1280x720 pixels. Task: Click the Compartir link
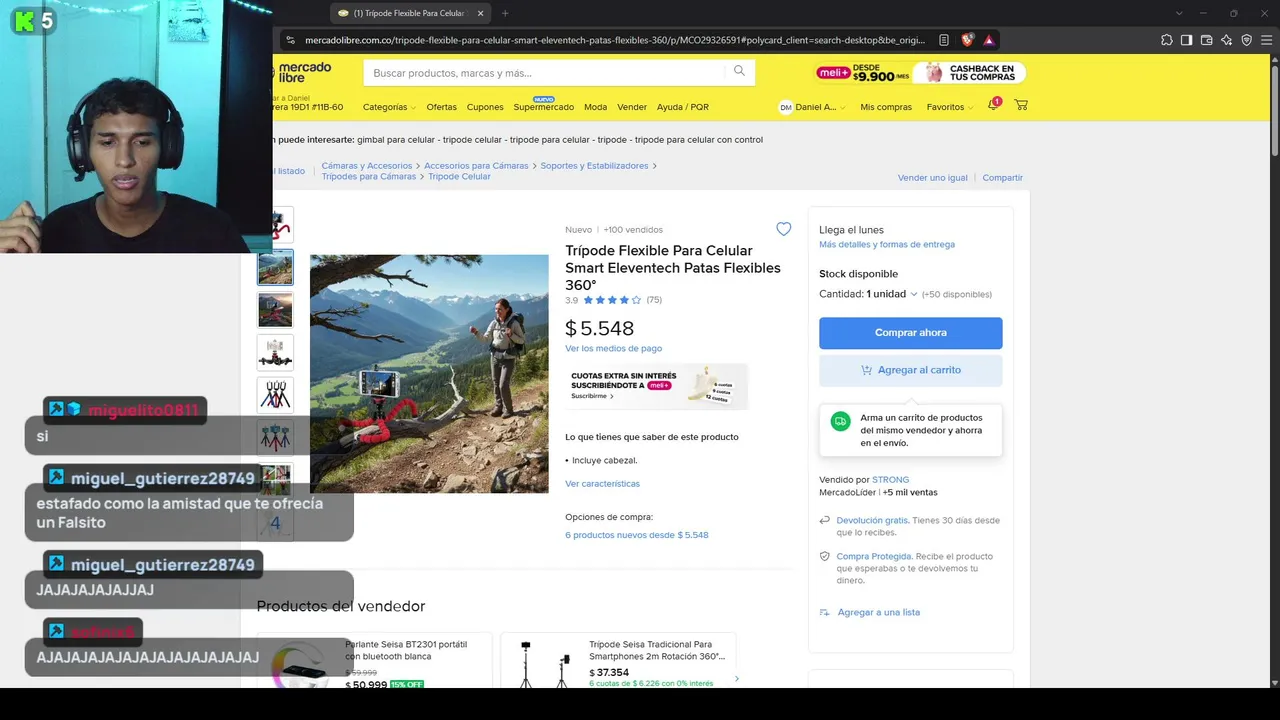pos(1002,178)
